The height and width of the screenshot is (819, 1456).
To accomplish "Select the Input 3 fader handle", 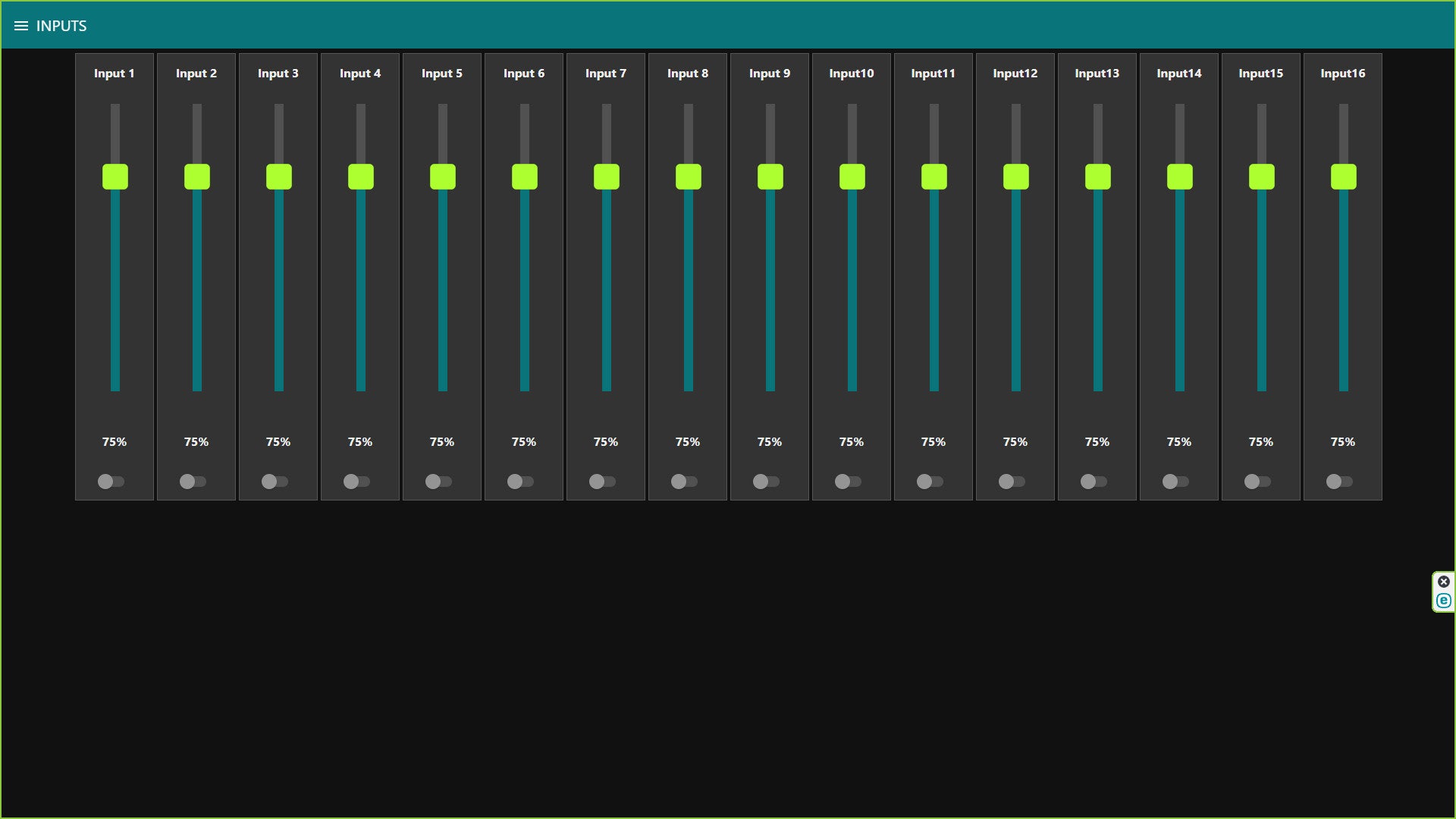I will 278,176.
